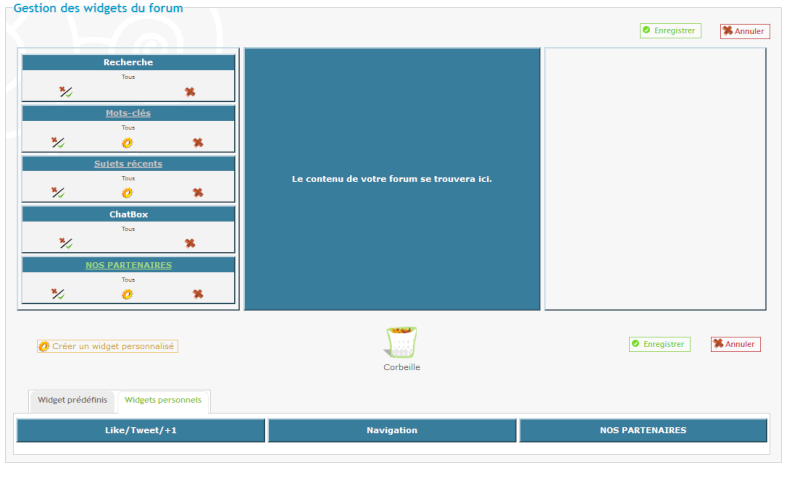
Task: Remove the ChatBox widget with the red X
Action: tap(190, 243)
